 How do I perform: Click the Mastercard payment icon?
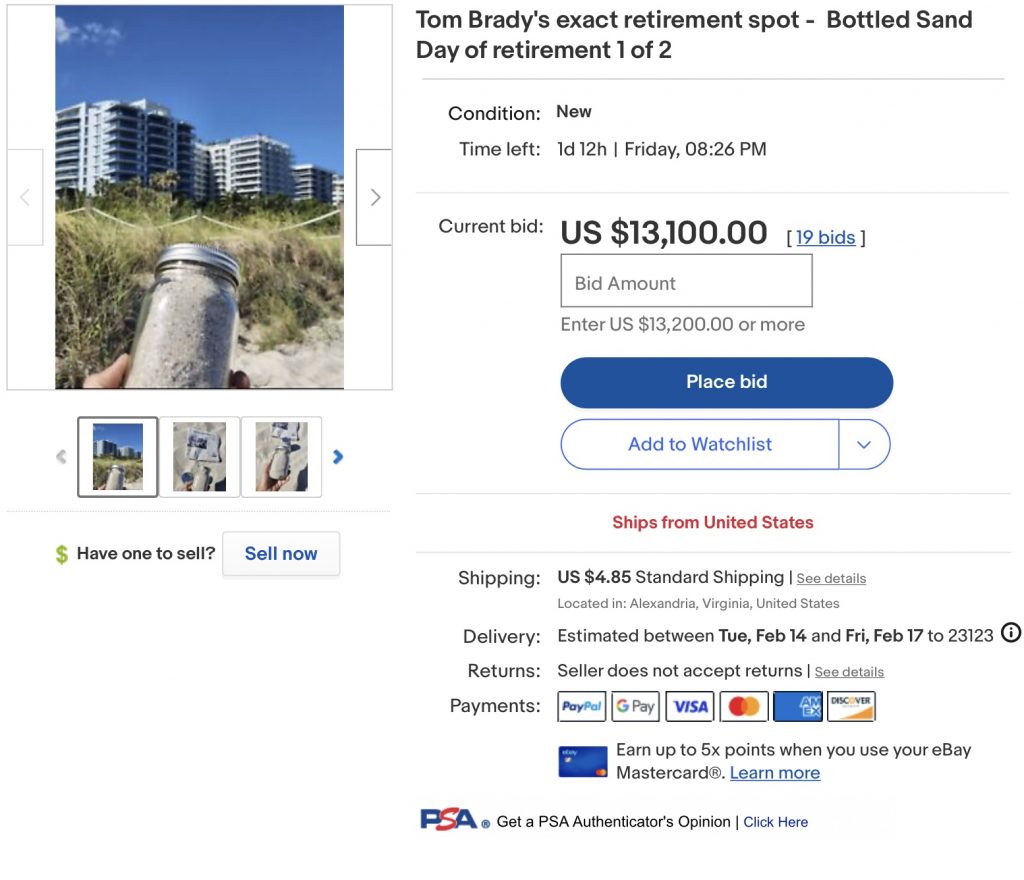pos(743,706)
